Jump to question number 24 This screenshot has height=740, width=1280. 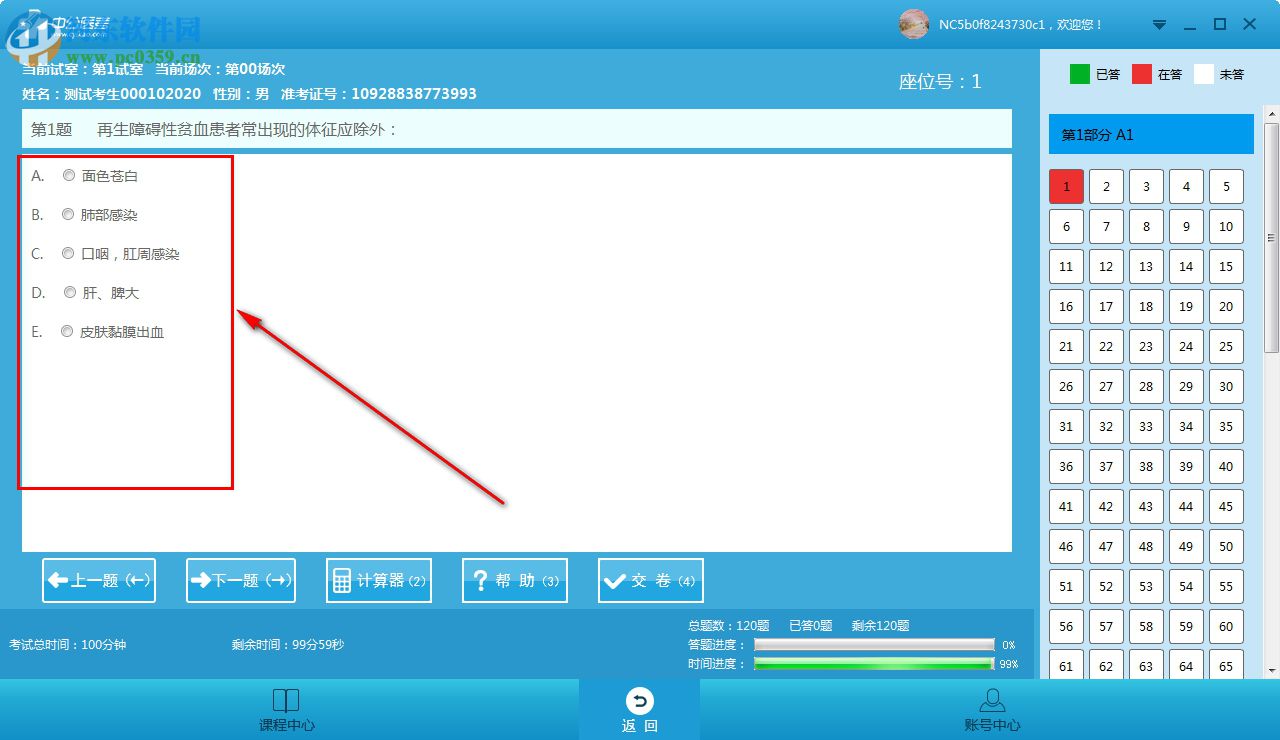1186,346
